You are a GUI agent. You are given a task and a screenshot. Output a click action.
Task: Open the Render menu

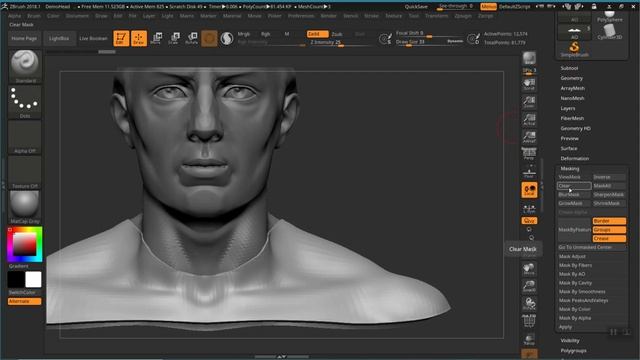click(329, 16)
